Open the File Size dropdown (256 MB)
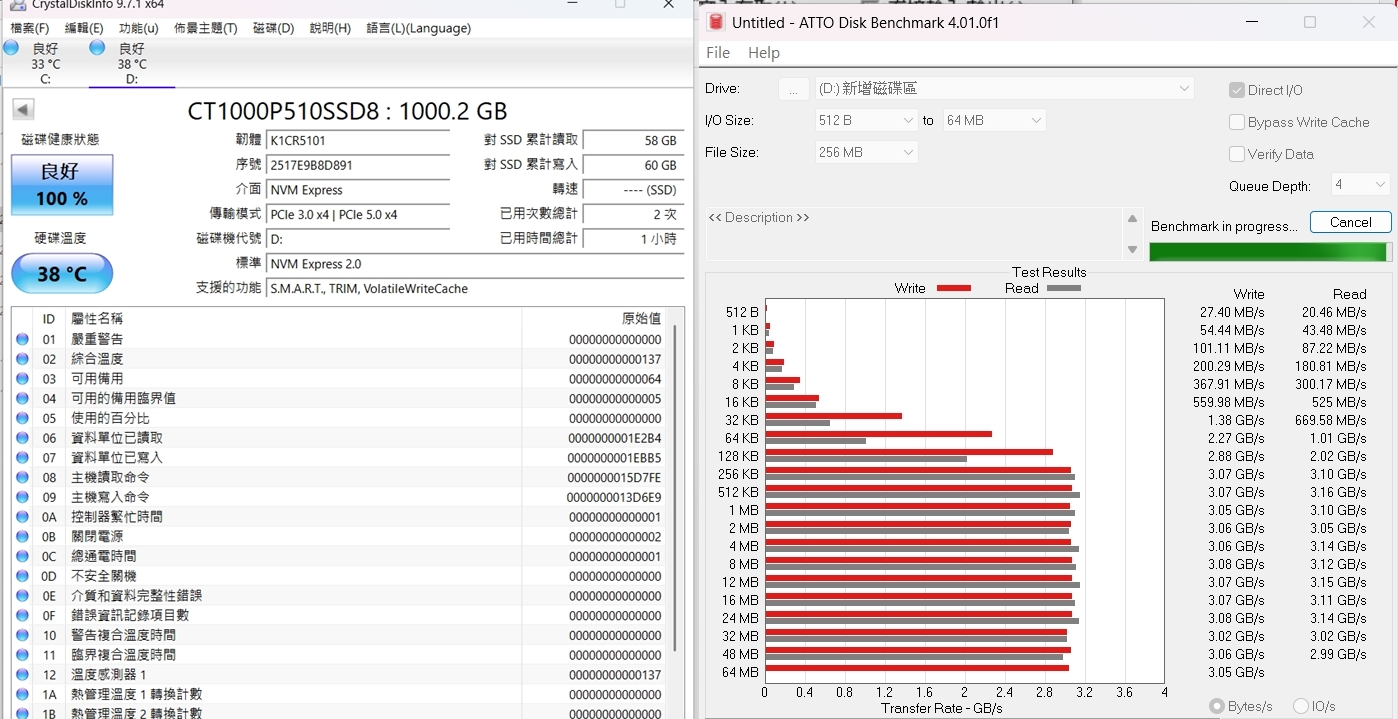This screenshot has height=719, width=1398. (867, 152)
